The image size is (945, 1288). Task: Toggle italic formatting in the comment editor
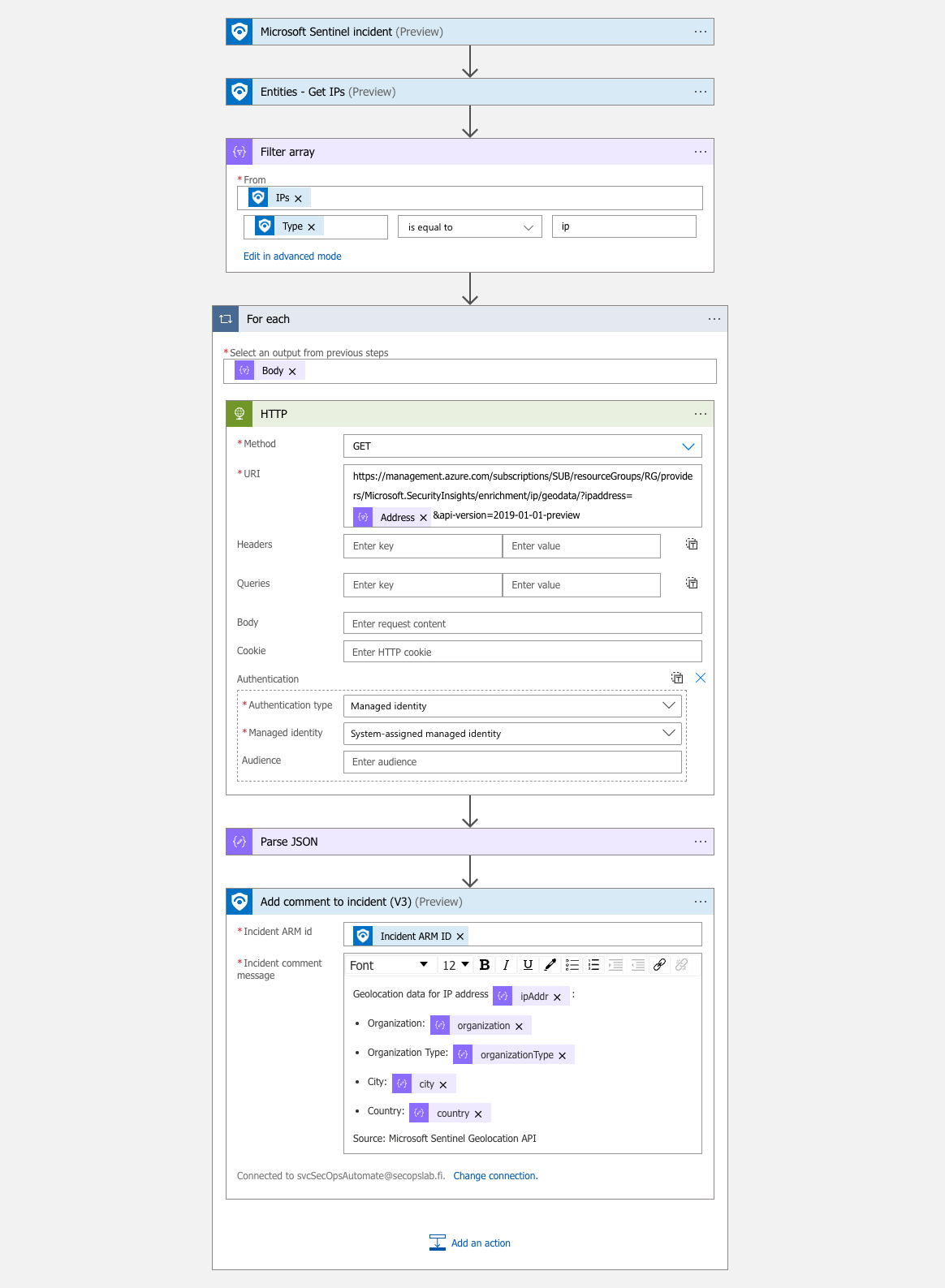click(x=506, y=965)
